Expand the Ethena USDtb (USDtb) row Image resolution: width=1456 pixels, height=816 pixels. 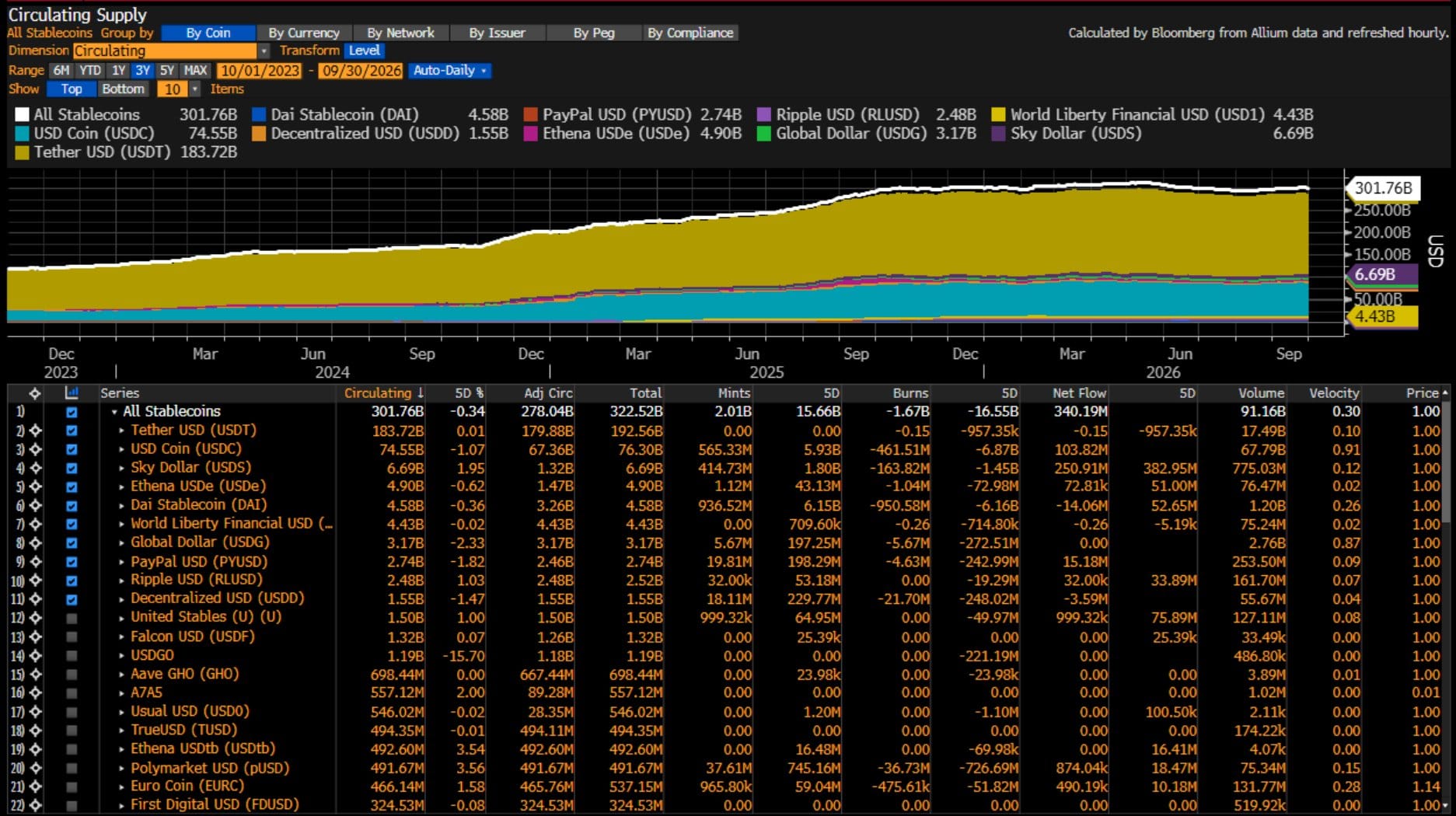pyautogui.click(x=121, y=749)
